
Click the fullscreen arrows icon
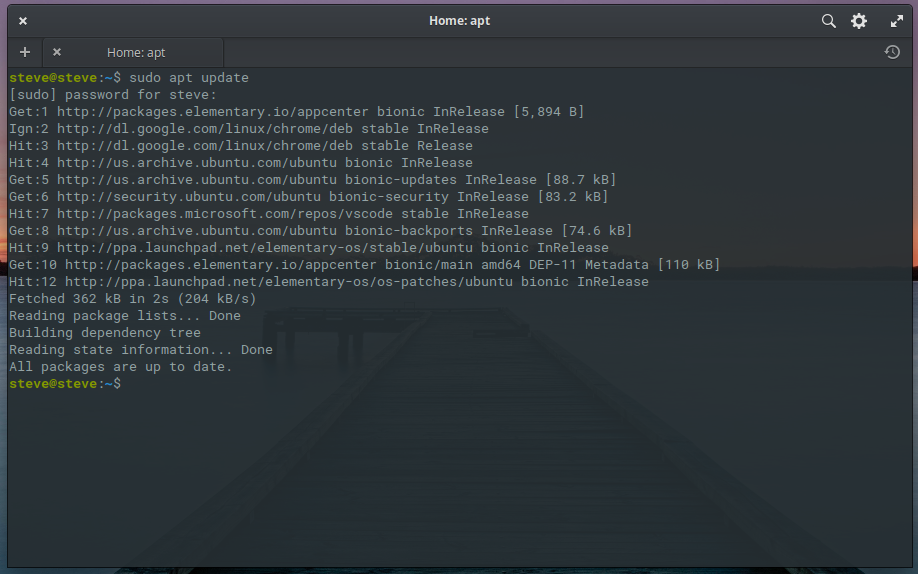click(x=896, y=21)
